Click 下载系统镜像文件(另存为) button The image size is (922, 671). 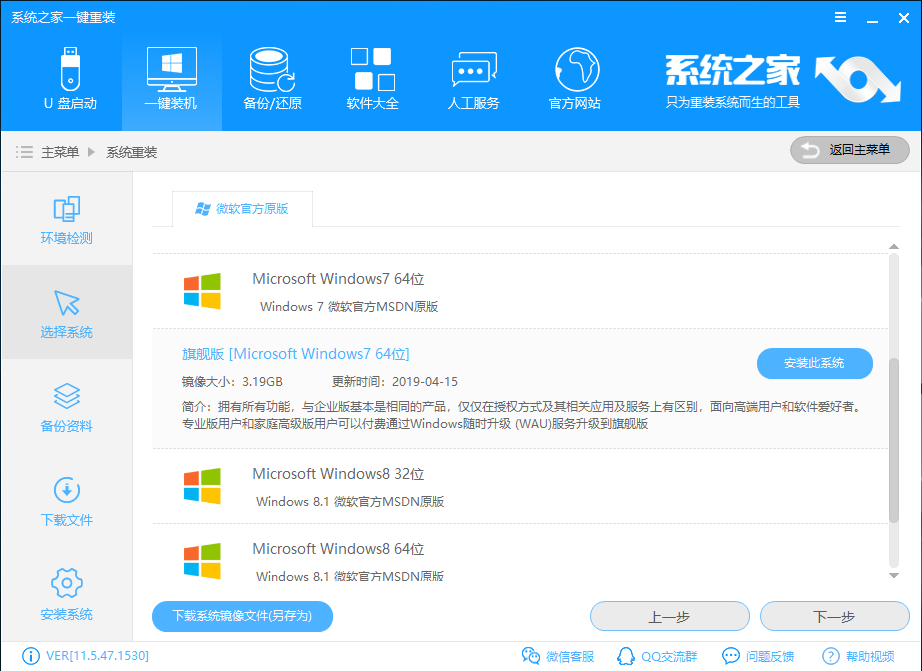[242, 616]
